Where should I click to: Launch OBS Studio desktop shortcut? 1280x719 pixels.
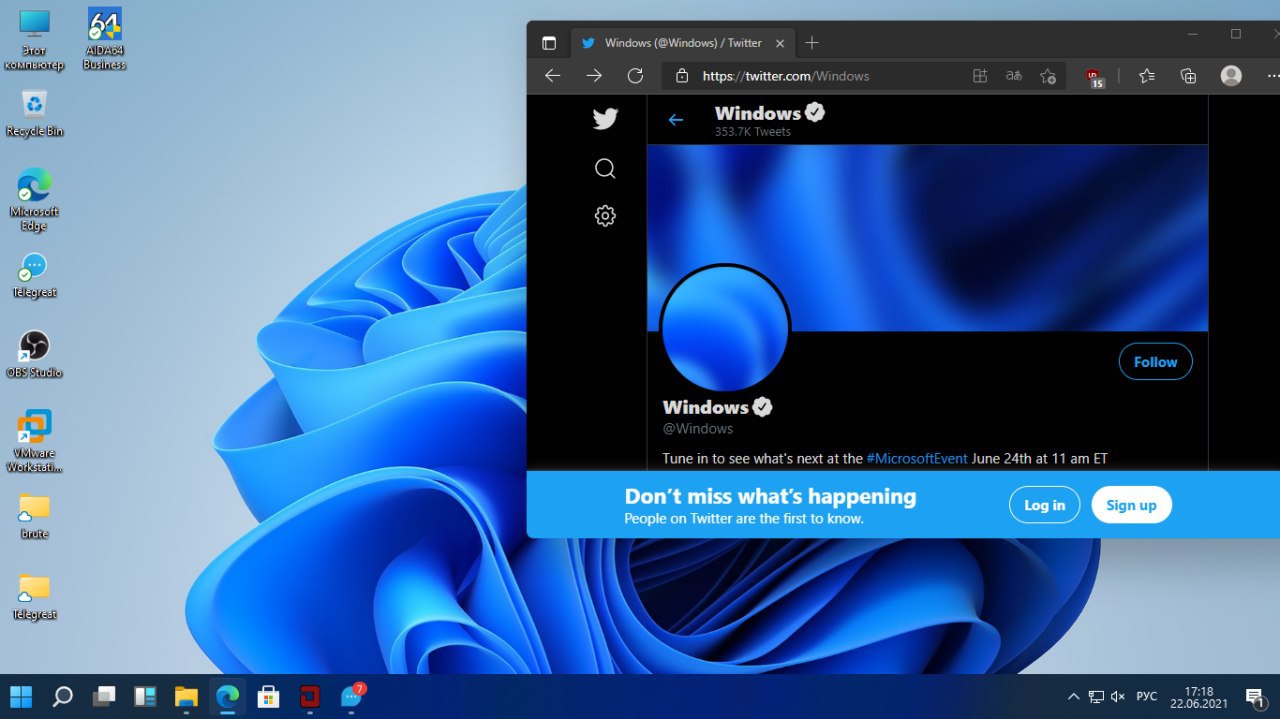click(34, 354)
